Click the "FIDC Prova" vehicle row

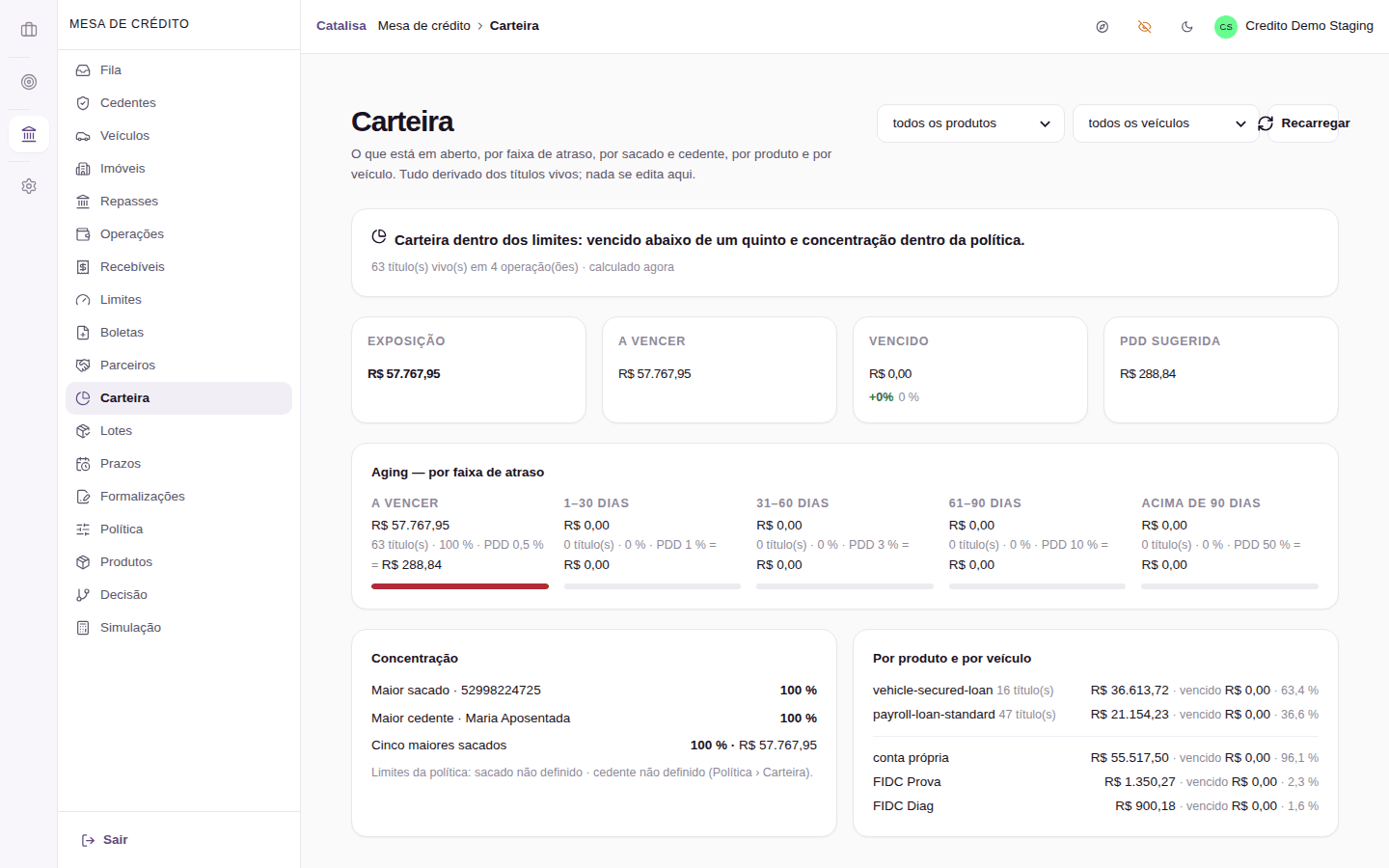click(1096, 782)
